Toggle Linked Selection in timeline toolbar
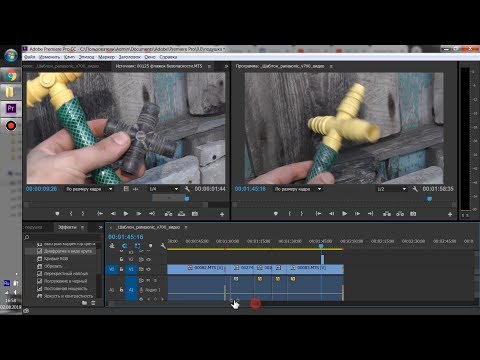 tap(137, 246)
